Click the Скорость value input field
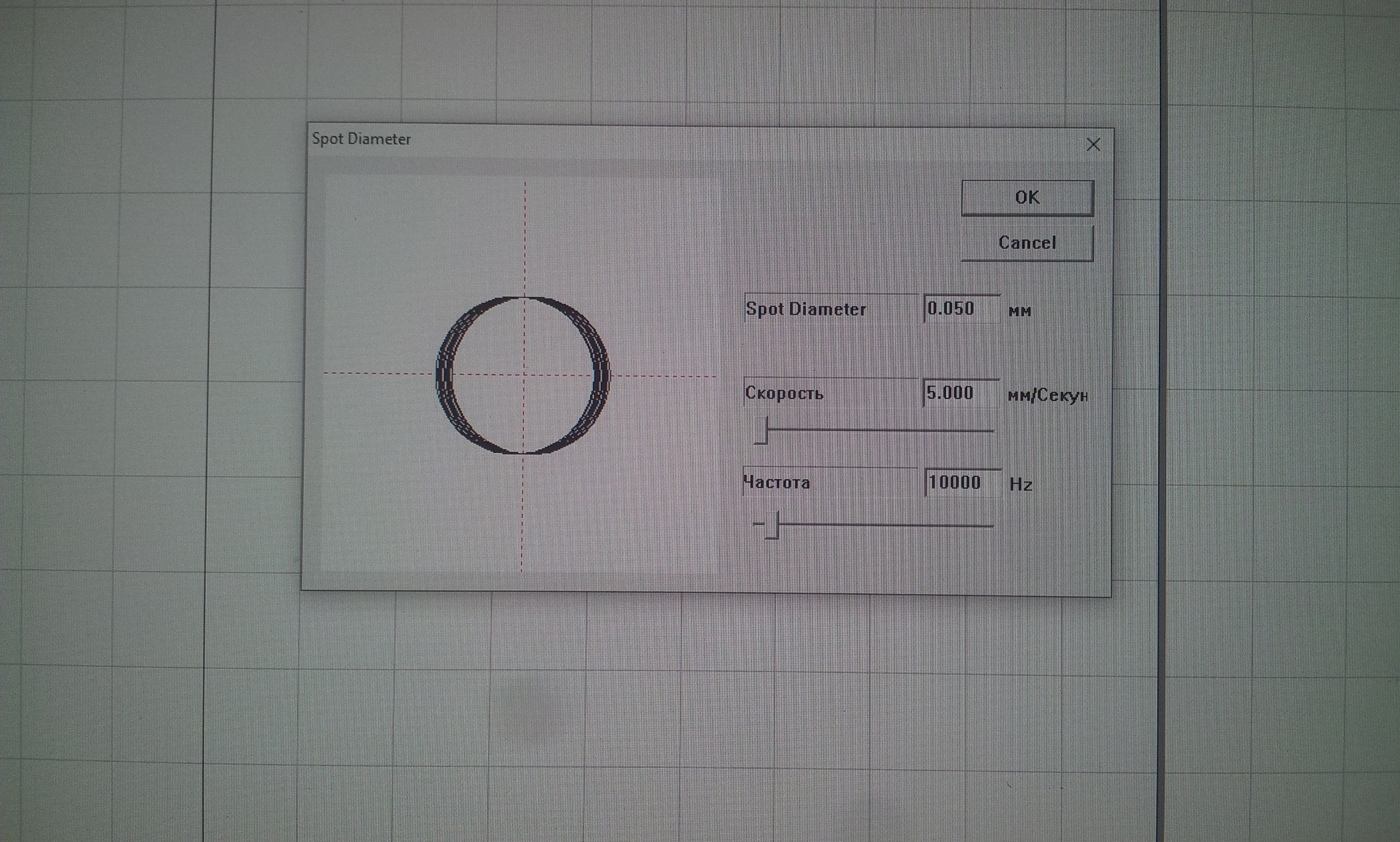This screenshot has width=1400, height=842. (960, 394)
